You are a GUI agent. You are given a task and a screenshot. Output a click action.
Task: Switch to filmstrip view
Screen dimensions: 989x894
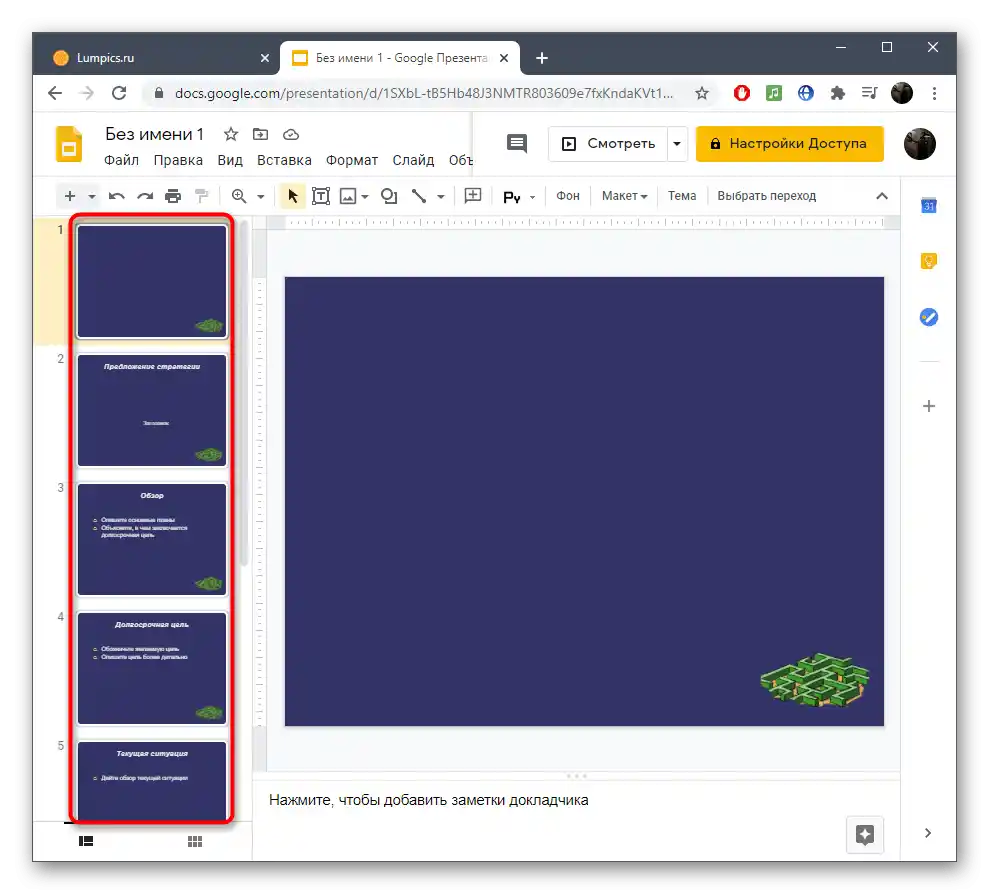point(86,841)
